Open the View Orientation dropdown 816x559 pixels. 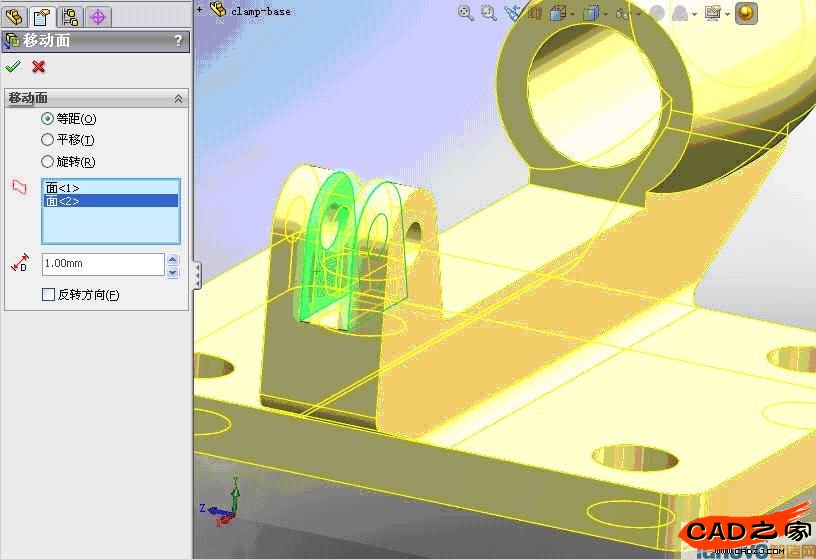pyautogui.click(x=562, y=13)
